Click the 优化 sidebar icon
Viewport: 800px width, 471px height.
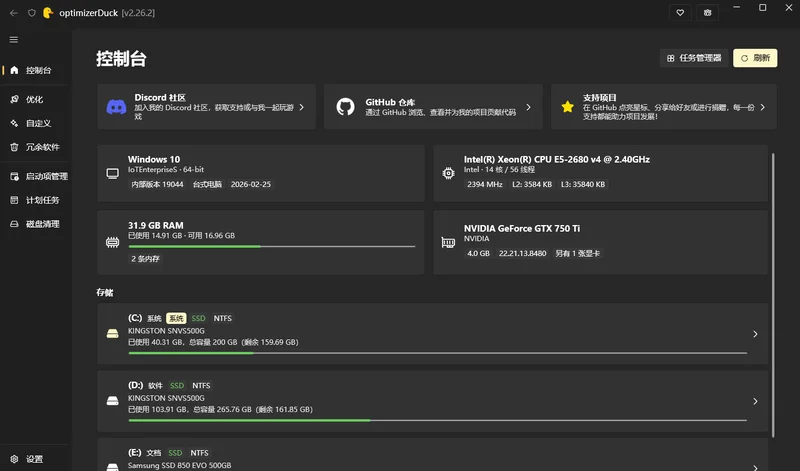coord(14,99)
